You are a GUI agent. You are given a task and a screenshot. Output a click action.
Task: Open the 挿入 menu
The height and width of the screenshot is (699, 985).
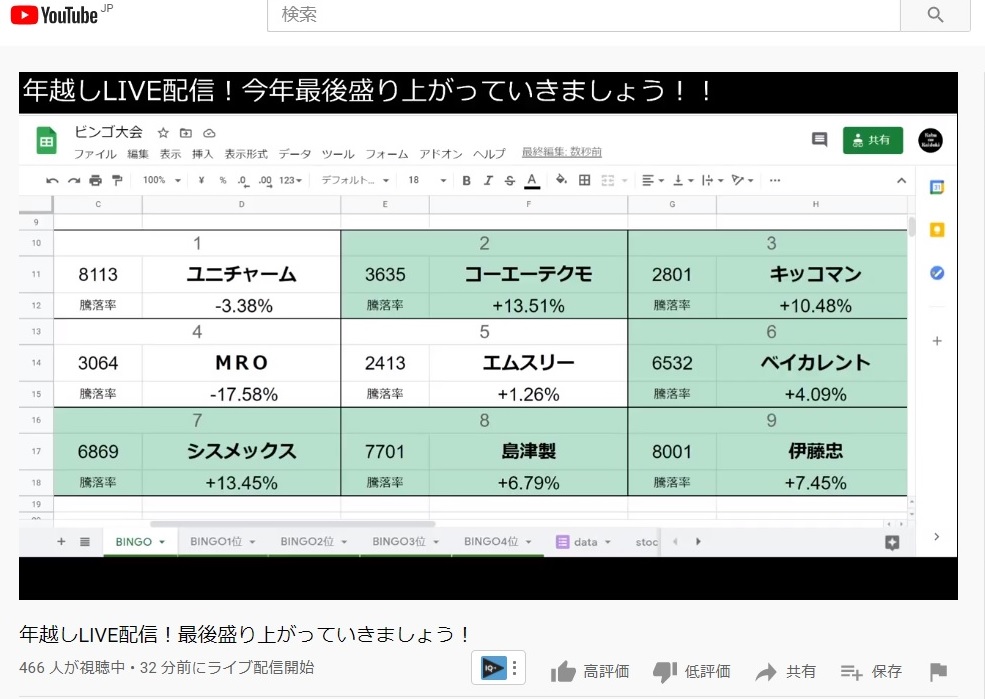[202, 154]
